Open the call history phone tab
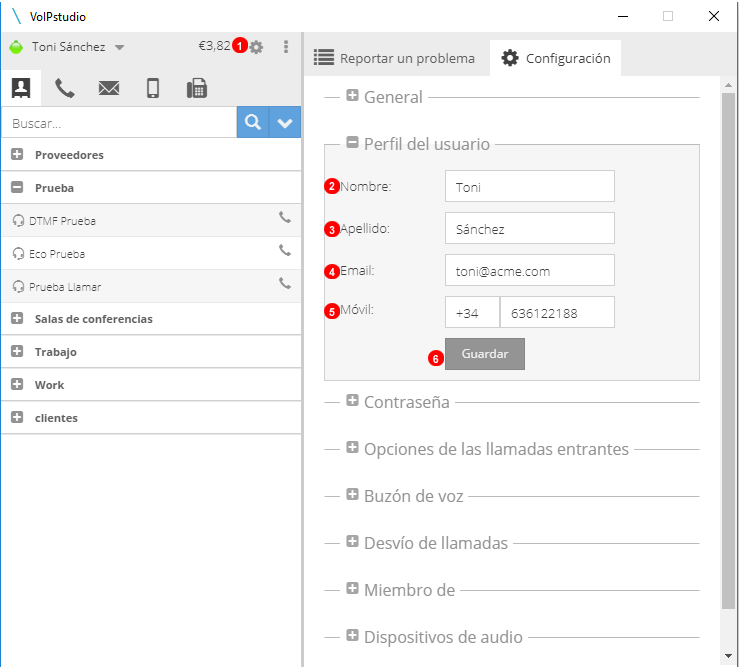 [65, 88]
